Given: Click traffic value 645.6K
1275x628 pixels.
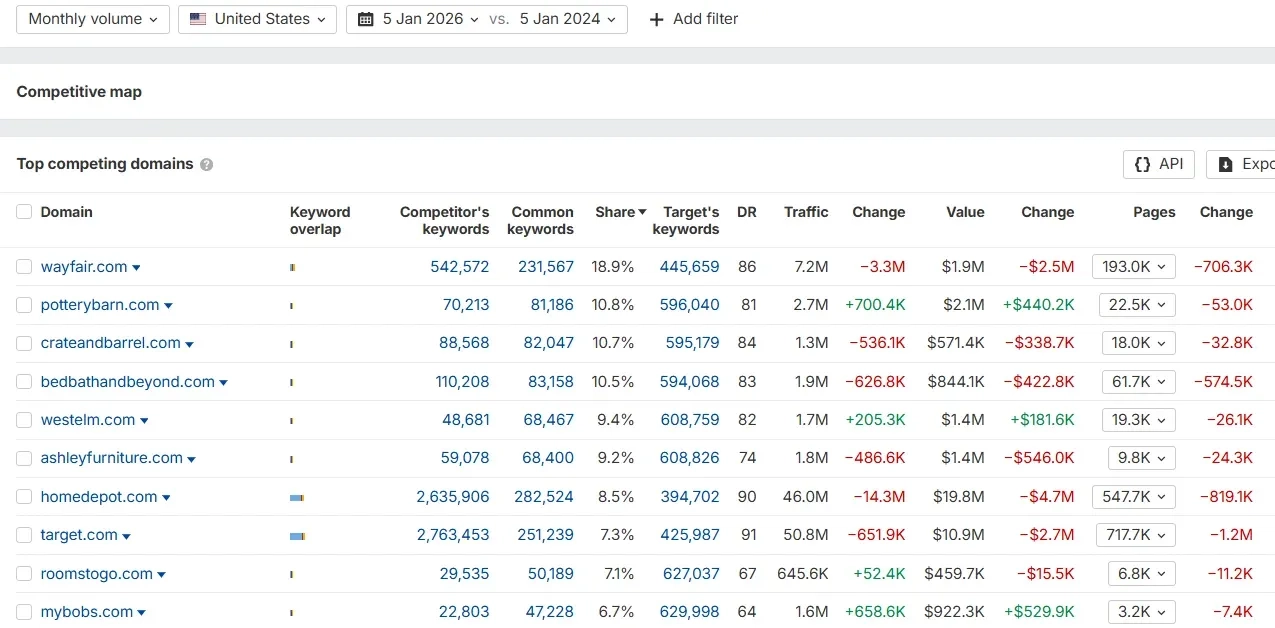Looking at the screenshot, I should coord(803,574).
